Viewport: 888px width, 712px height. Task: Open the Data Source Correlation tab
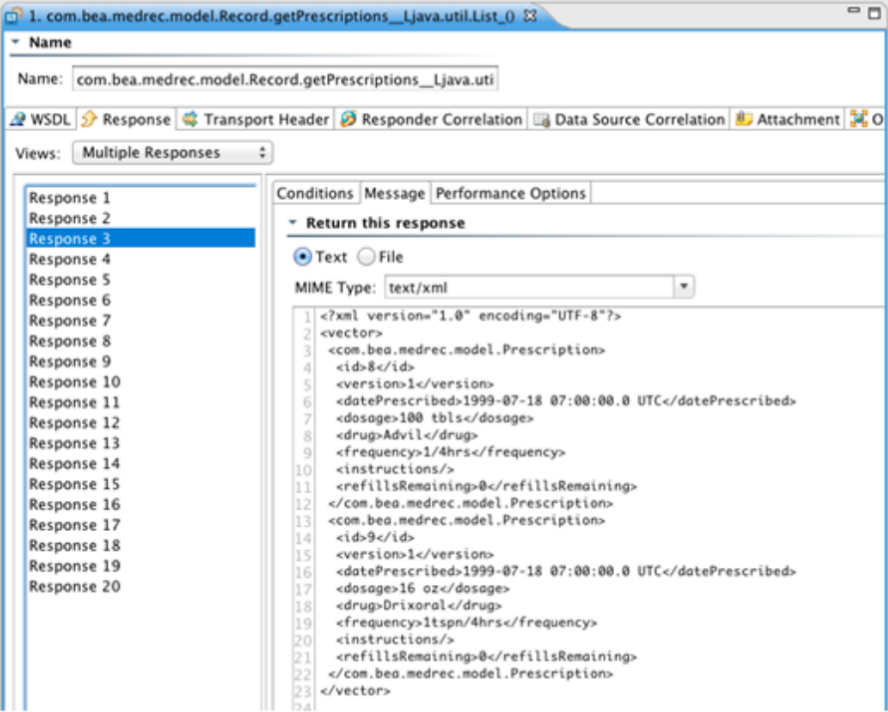tap(629, 120)
